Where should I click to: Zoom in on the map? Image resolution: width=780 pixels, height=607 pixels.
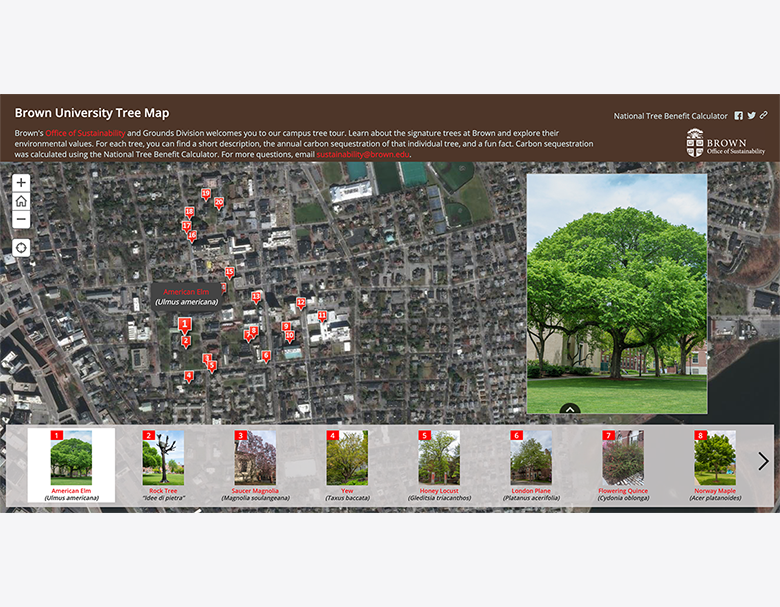pyautogui.click(x=21, y=183)
